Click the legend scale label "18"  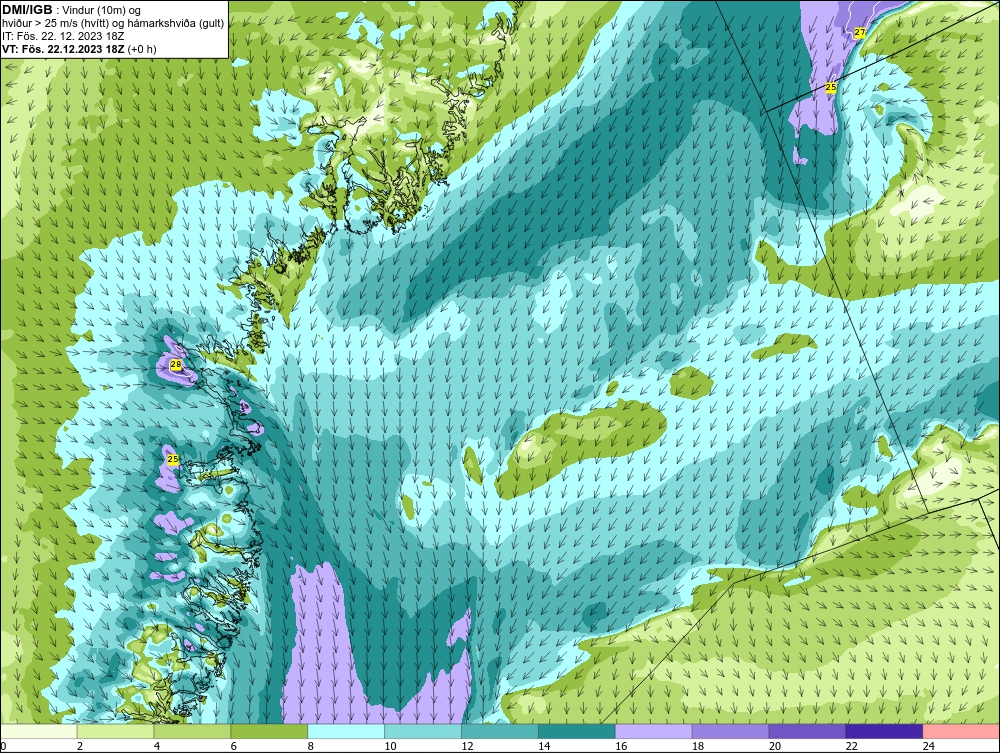pyautogui.click(x=698, y=746)
